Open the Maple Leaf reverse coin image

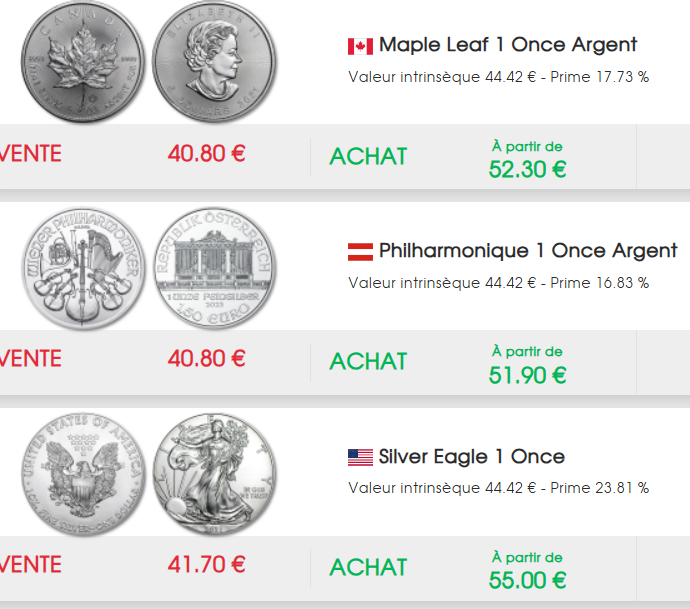[85, 63]
